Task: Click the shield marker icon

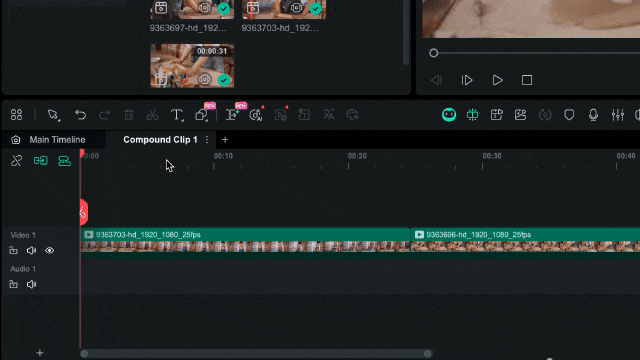Action: point(569,115)
